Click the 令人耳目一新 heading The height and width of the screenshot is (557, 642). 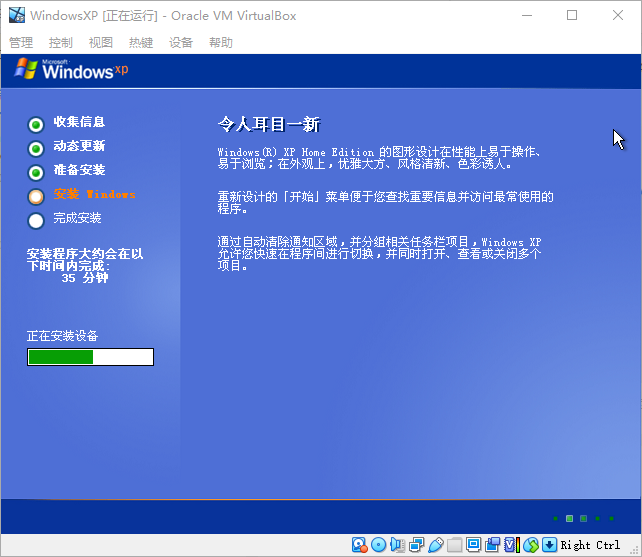[269, 124]
